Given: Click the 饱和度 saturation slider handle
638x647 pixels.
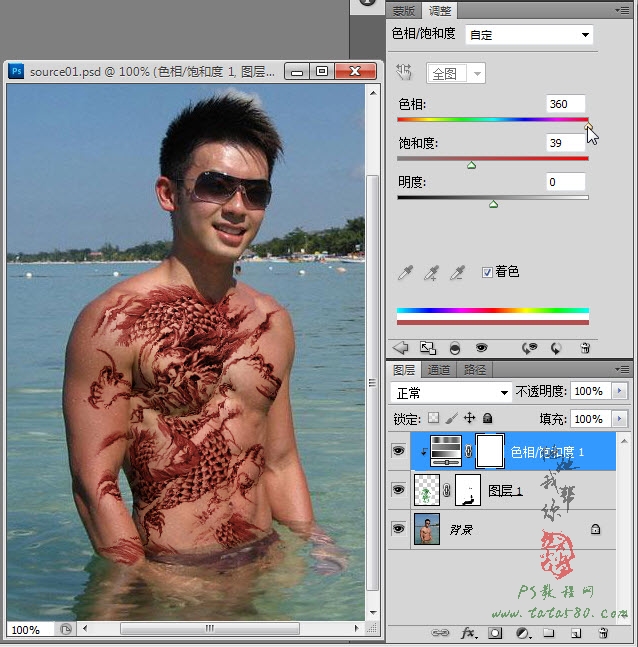Looking at the screenshot, I should click(471, 165).
